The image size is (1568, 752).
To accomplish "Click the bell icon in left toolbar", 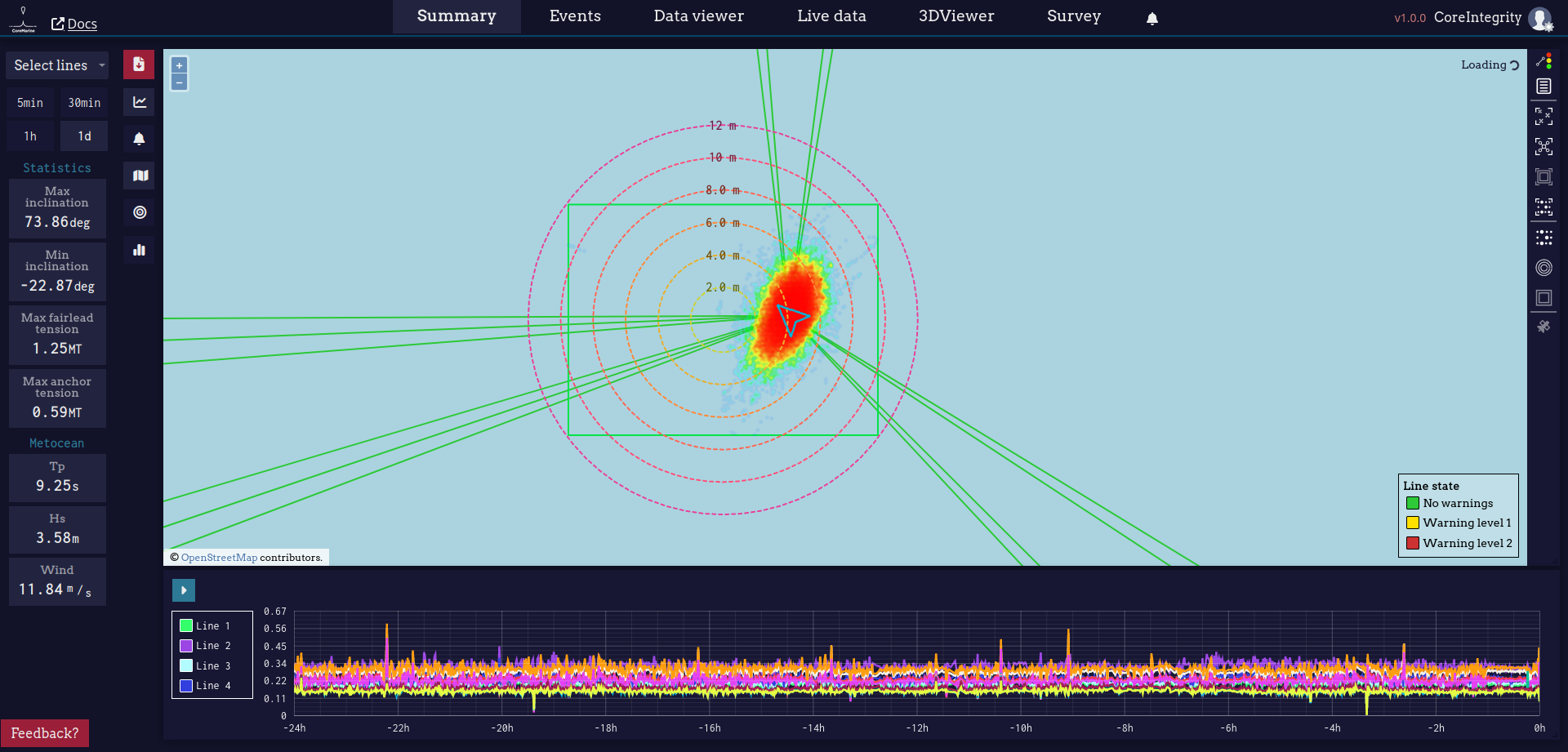I will pyautogui.click(x=140, y=139).
